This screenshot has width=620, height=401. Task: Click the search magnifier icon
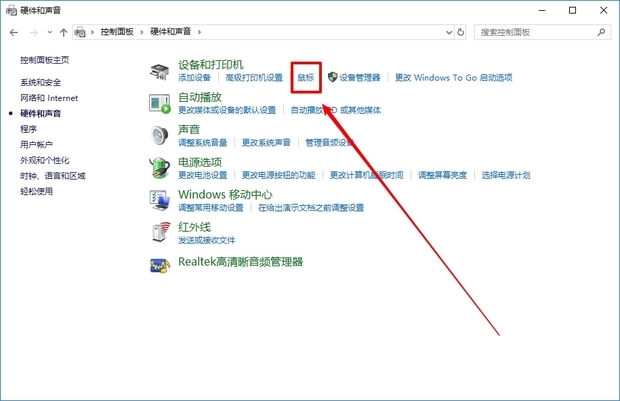click(x=601, y=32)
